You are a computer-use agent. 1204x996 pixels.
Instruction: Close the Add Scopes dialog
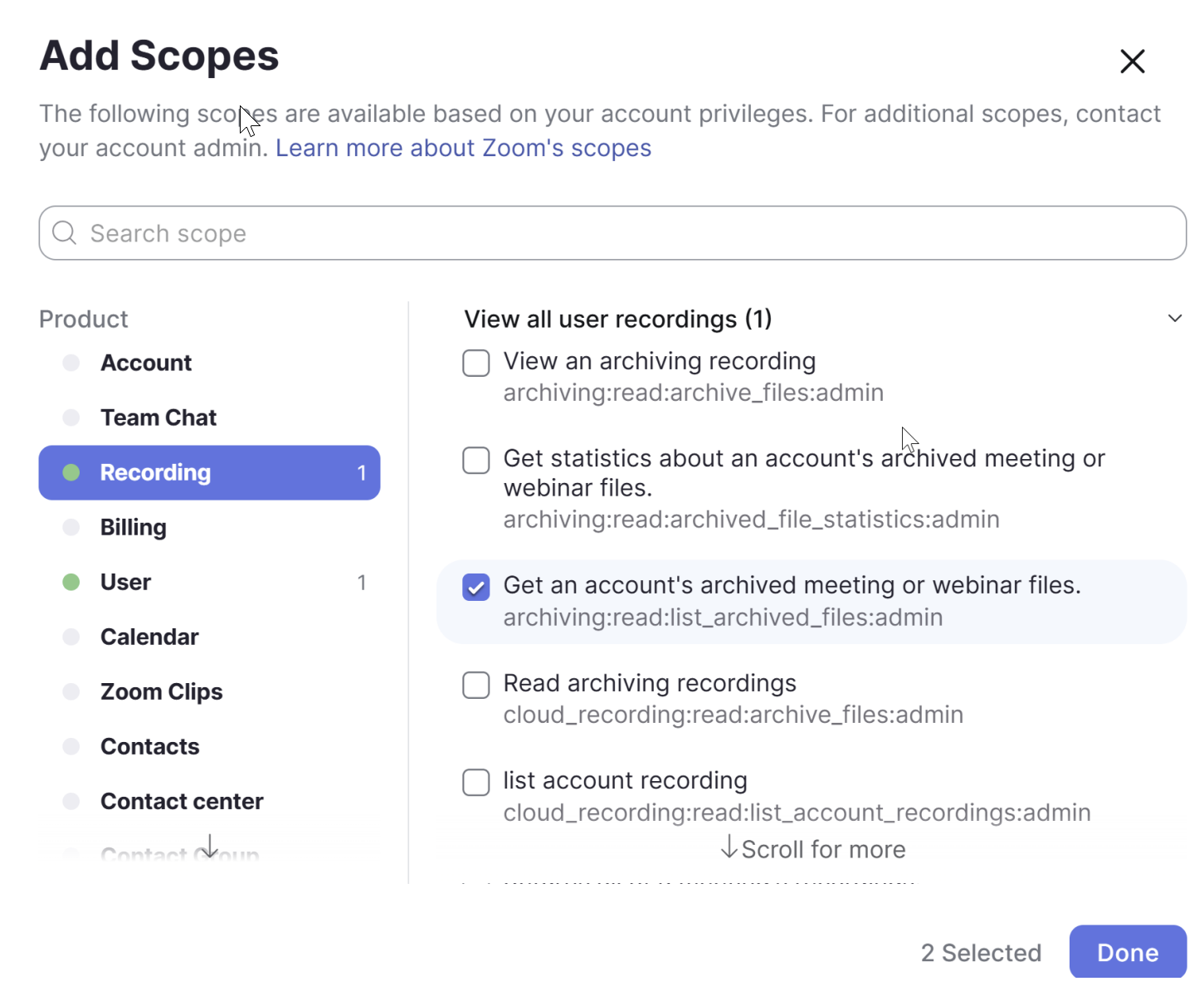[x=1132, y=61]
